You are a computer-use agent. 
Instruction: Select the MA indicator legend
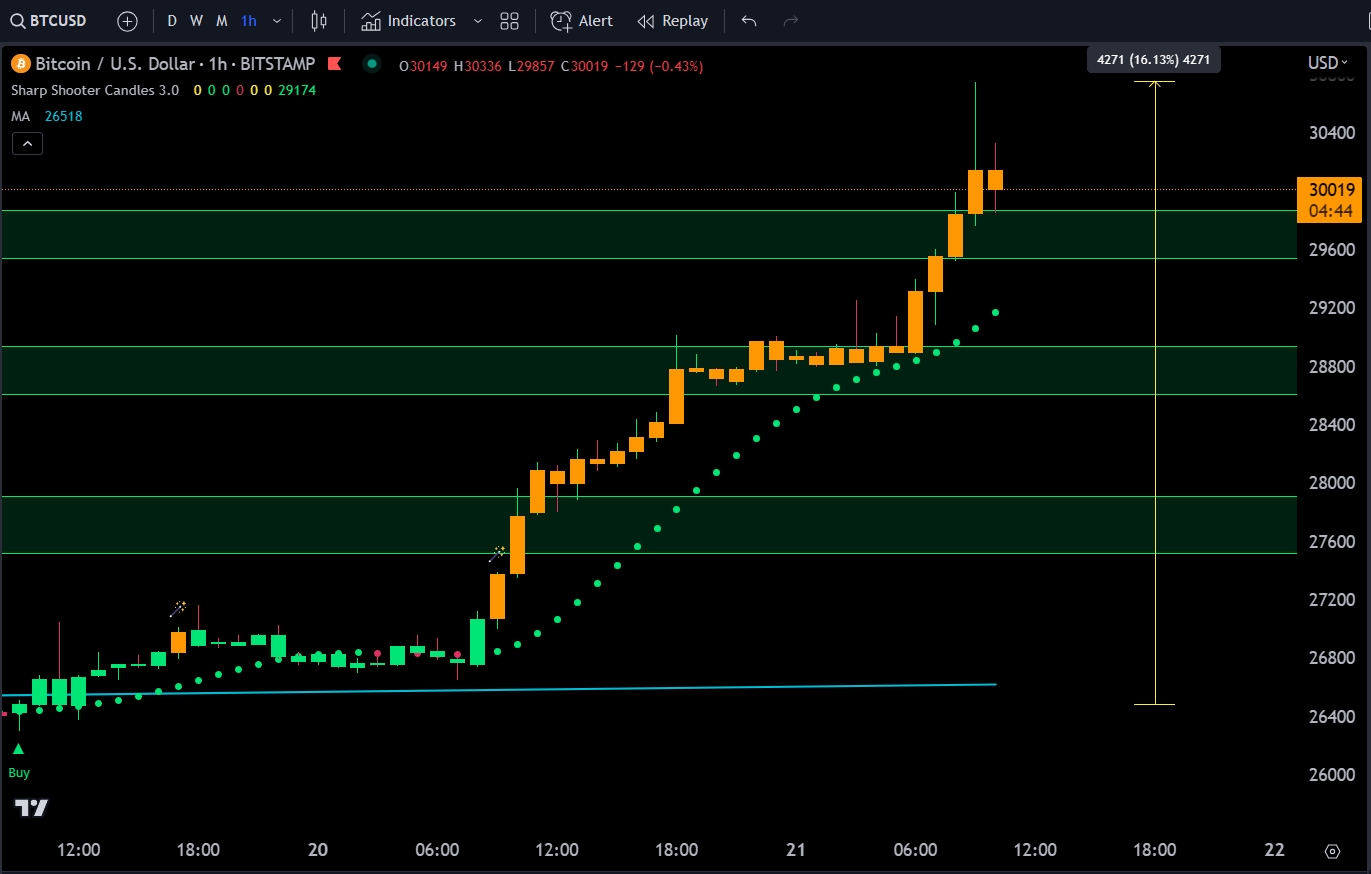click(x=21, y=116)
